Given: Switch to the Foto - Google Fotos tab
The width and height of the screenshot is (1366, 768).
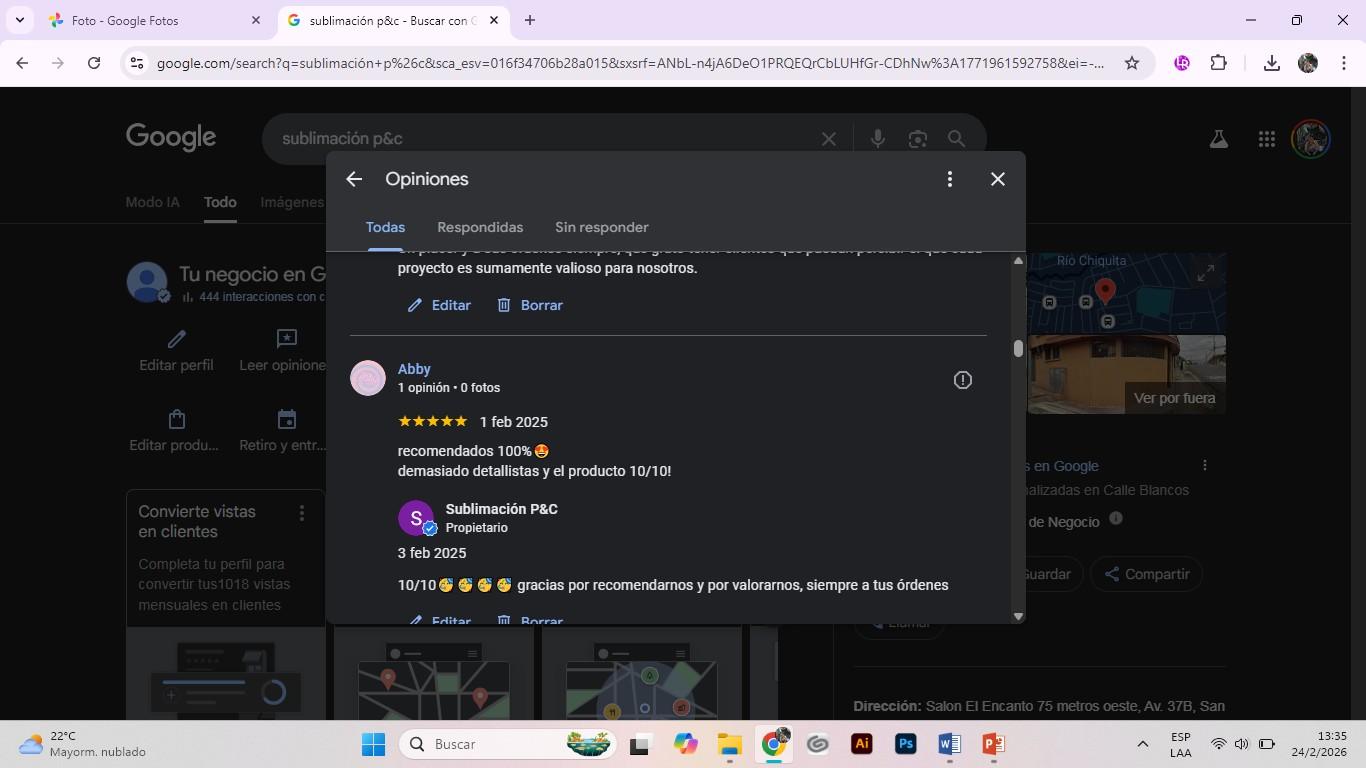Looking at the screenshot, I should [x=155, y=20].
